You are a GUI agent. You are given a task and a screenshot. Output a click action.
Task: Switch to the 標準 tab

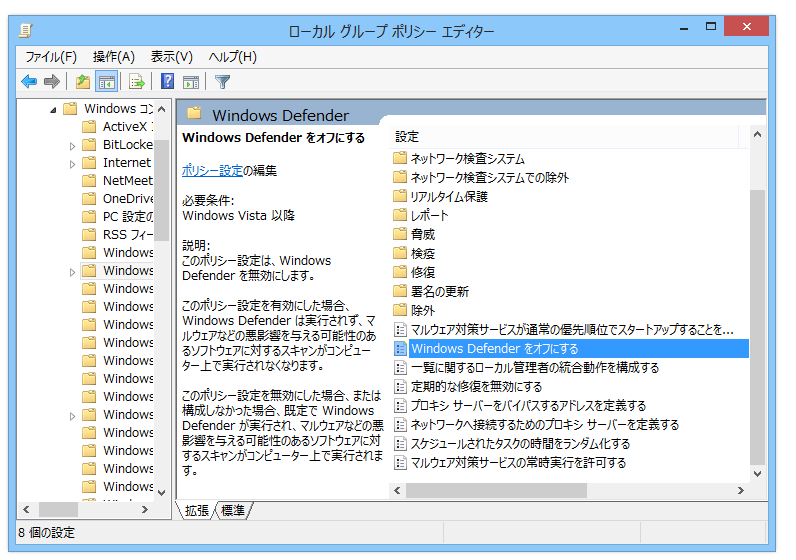pos(233,510)
